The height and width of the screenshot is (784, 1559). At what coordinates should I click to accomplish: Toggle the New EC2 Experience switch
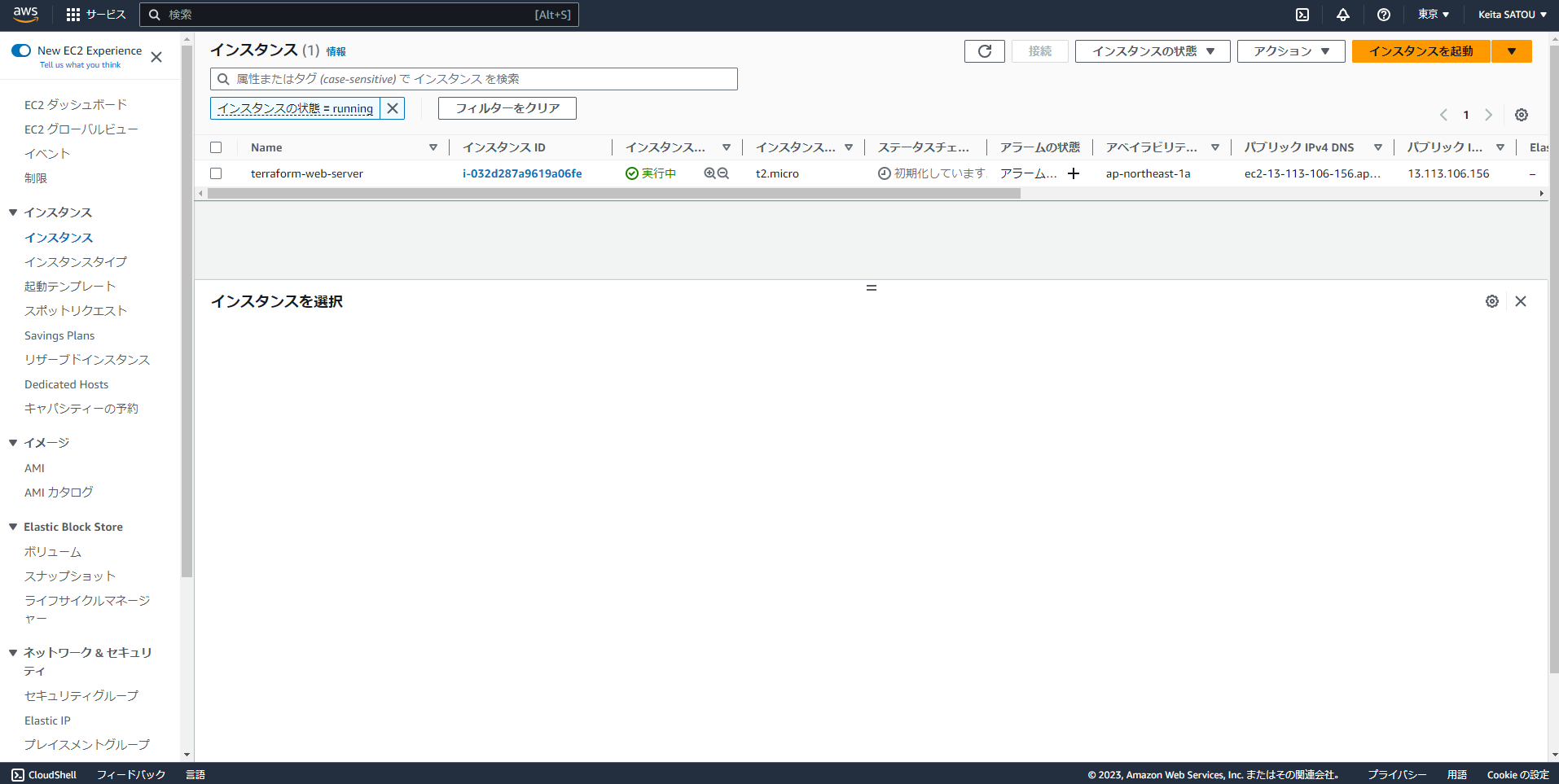[21, 50]
